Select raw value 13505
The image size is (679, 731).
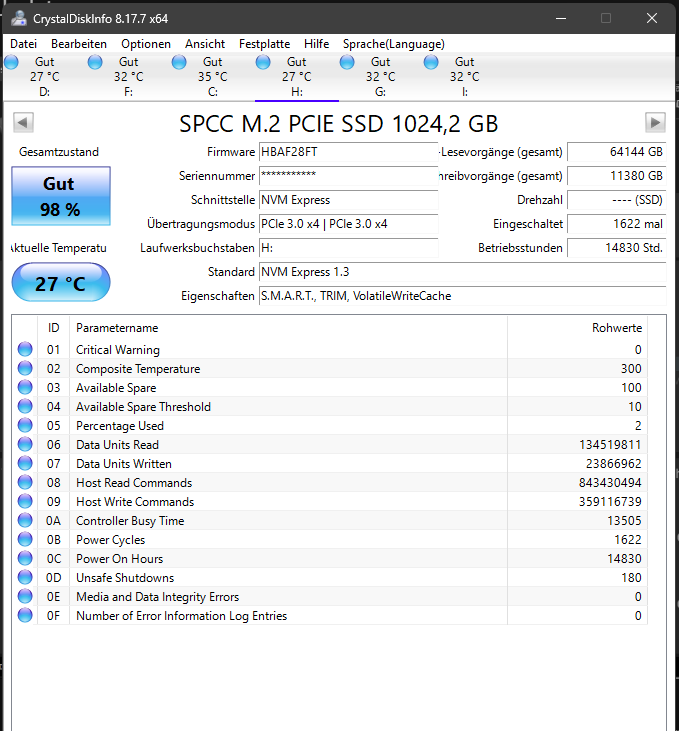point(624,520)
